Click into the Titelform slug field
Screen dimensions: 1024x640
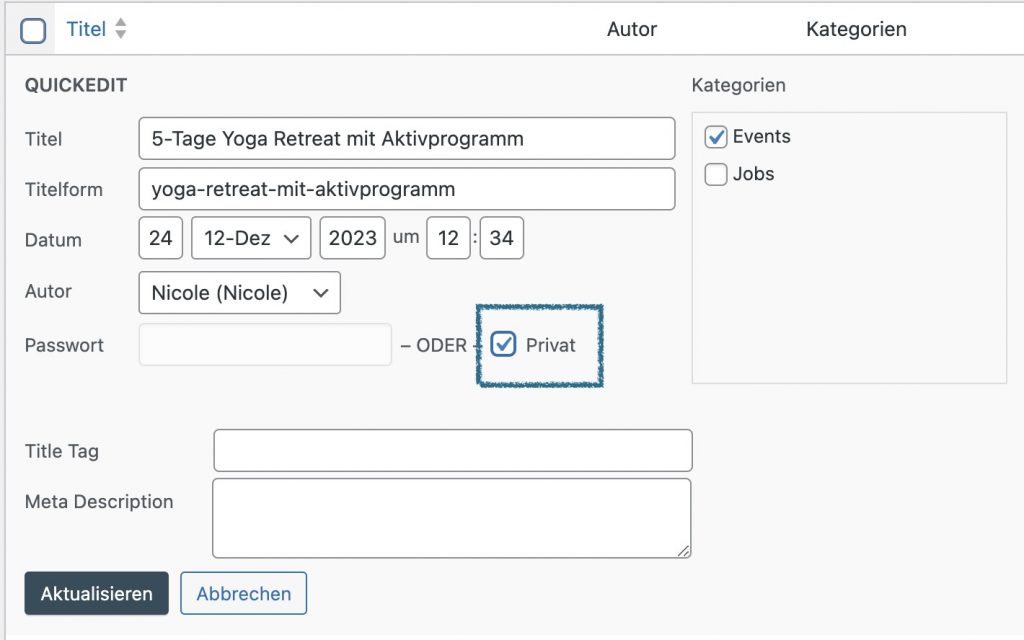click(x=406, y=189)
